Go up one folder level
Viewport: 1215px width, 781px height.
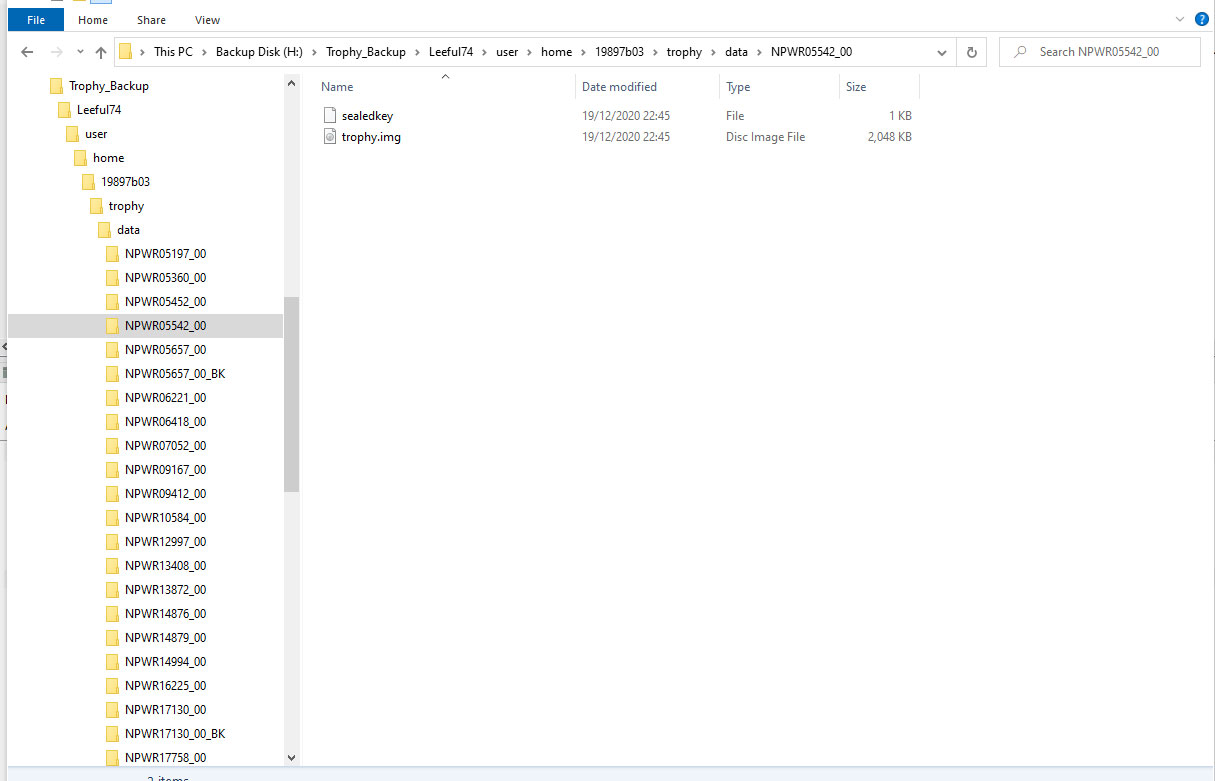click(x=100, y=52)
